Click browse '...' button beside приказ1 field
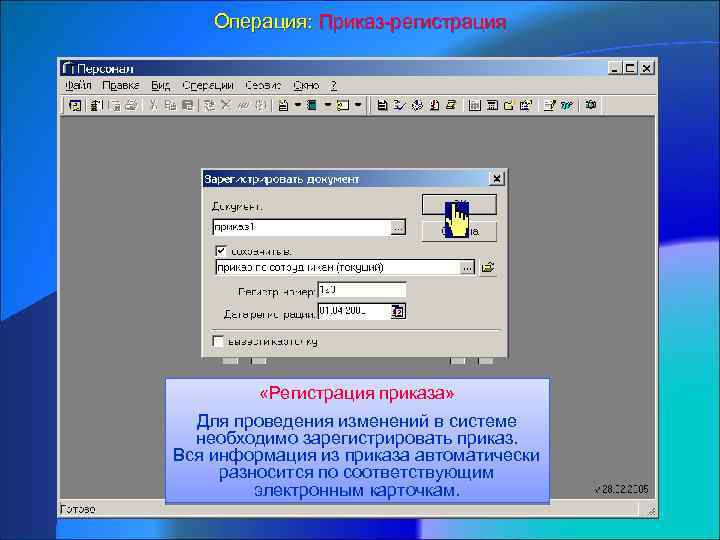The height and width of the screenshot is (540, 720). click(x=398, y=227)
